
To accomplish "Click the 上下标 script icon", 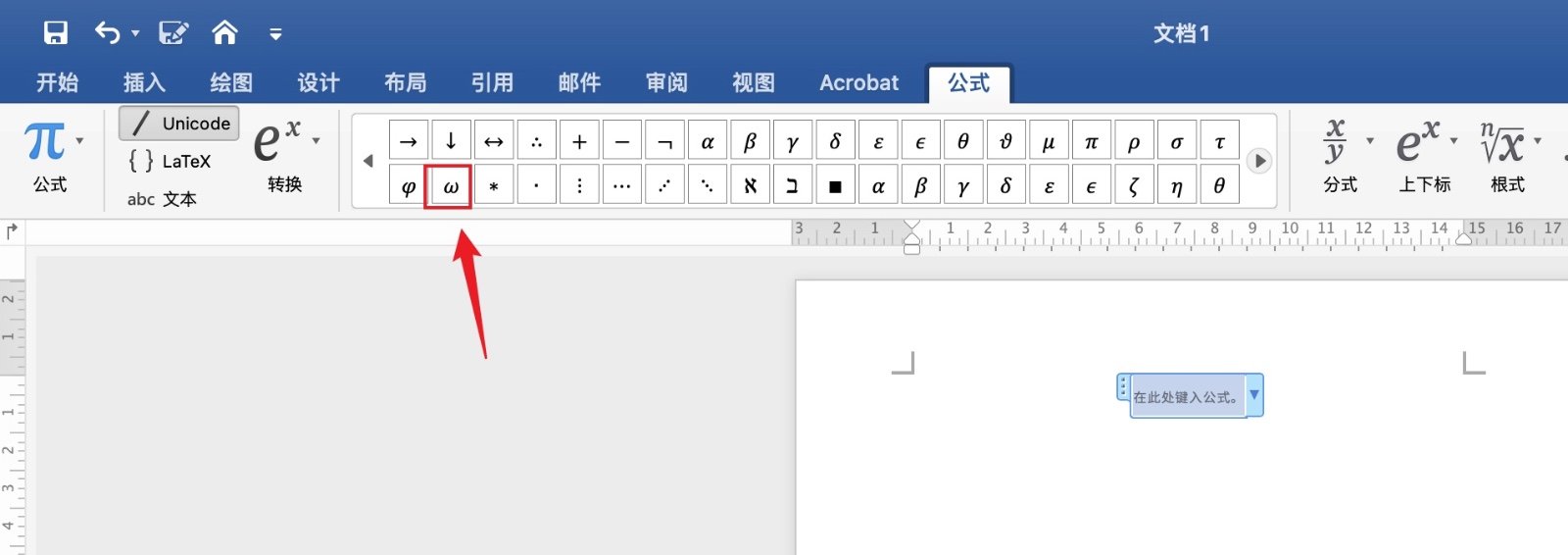I will coord(1419,141).
